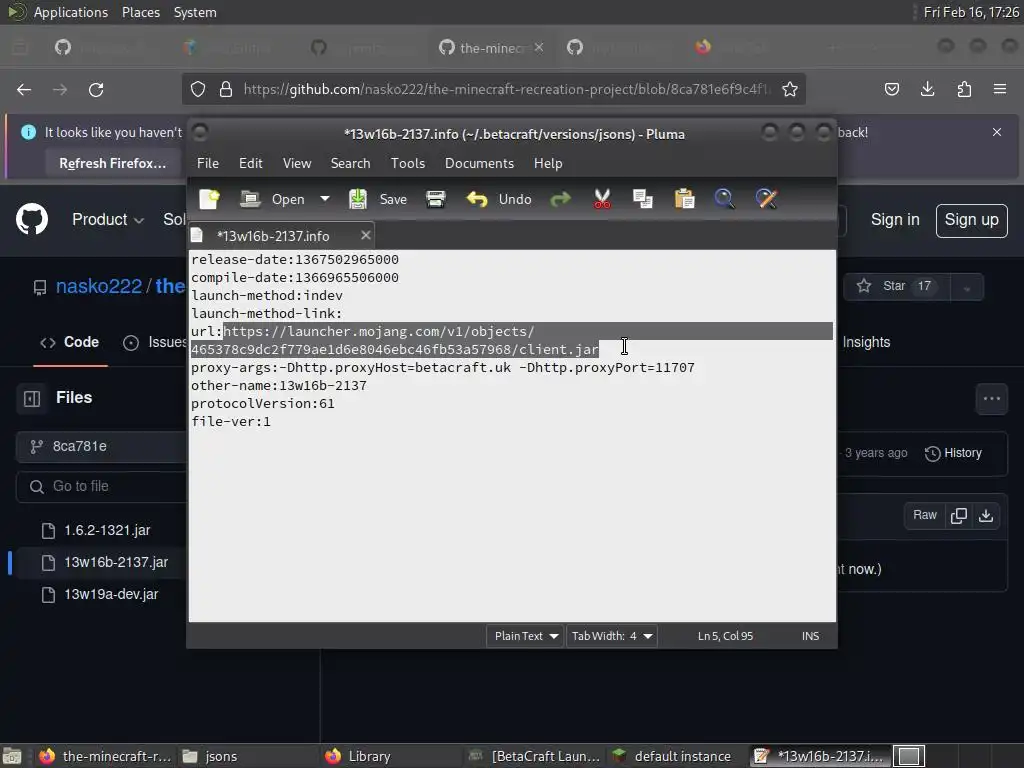Open the Tab Width dropdown

coord(611,636)
